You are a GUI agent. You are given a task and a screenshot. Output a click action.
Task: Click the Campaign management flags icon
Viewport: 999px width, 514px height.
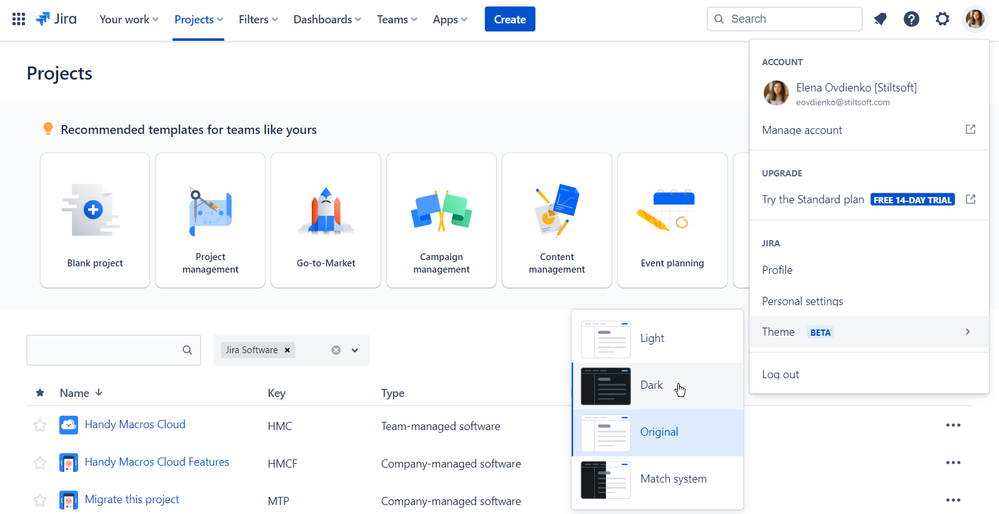[442, 211]
